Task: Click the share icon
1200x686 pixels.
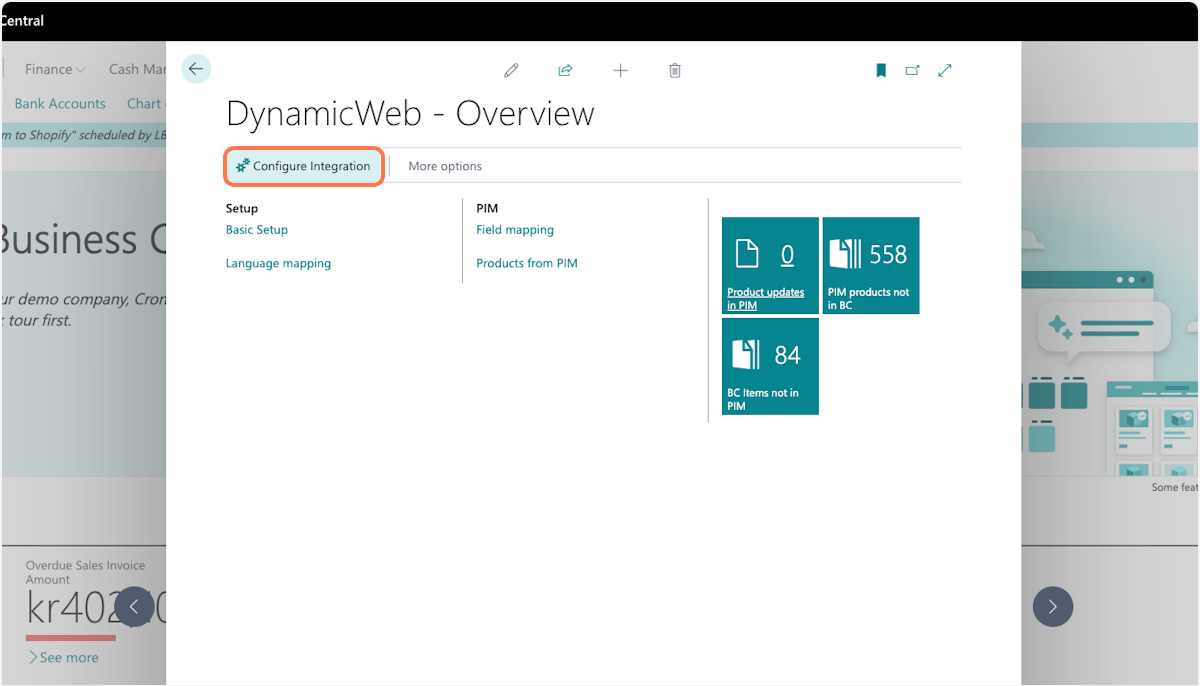Action: (565, 70)
